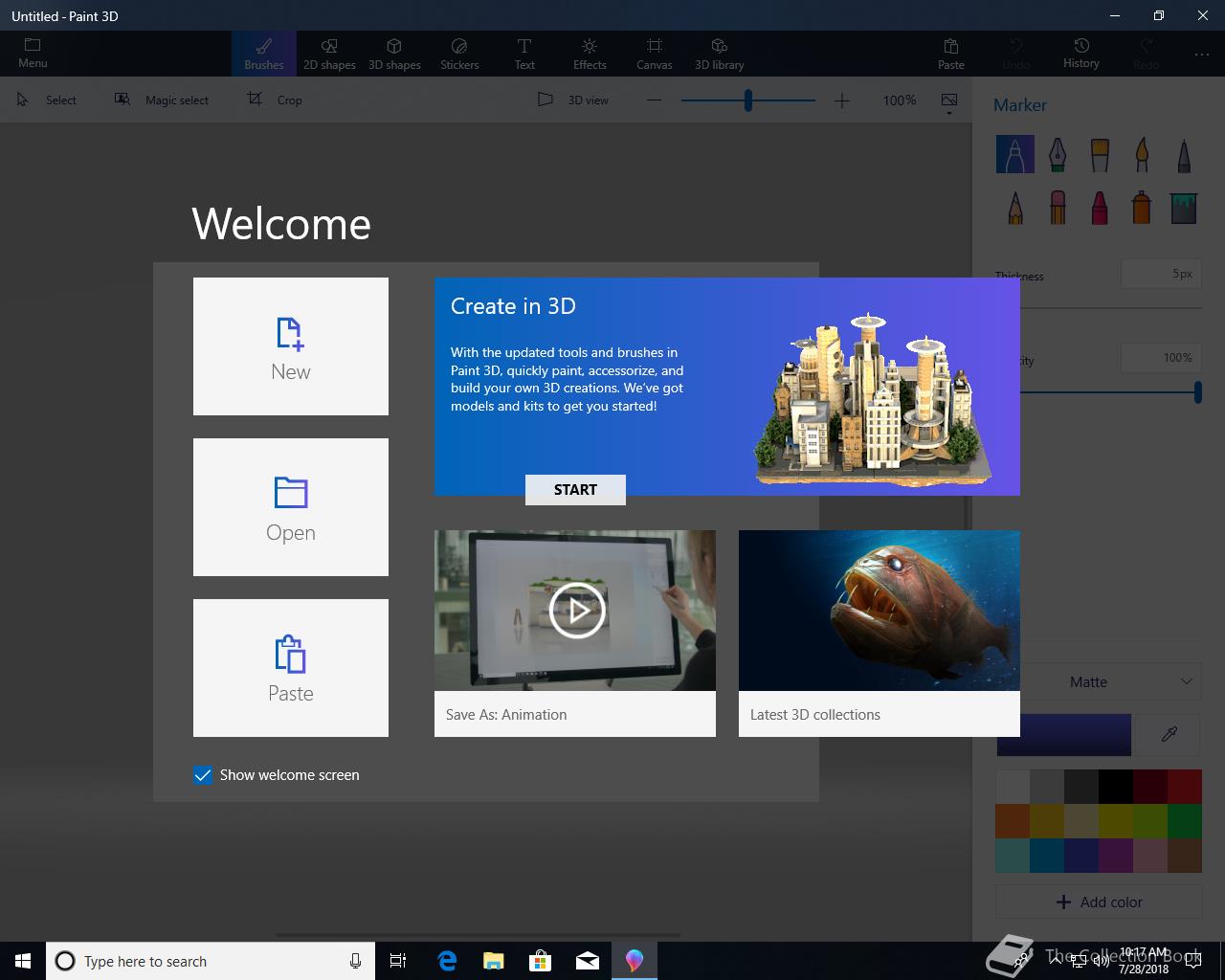
Task: Pick the brown color swatch
Action: [1185, 856]
